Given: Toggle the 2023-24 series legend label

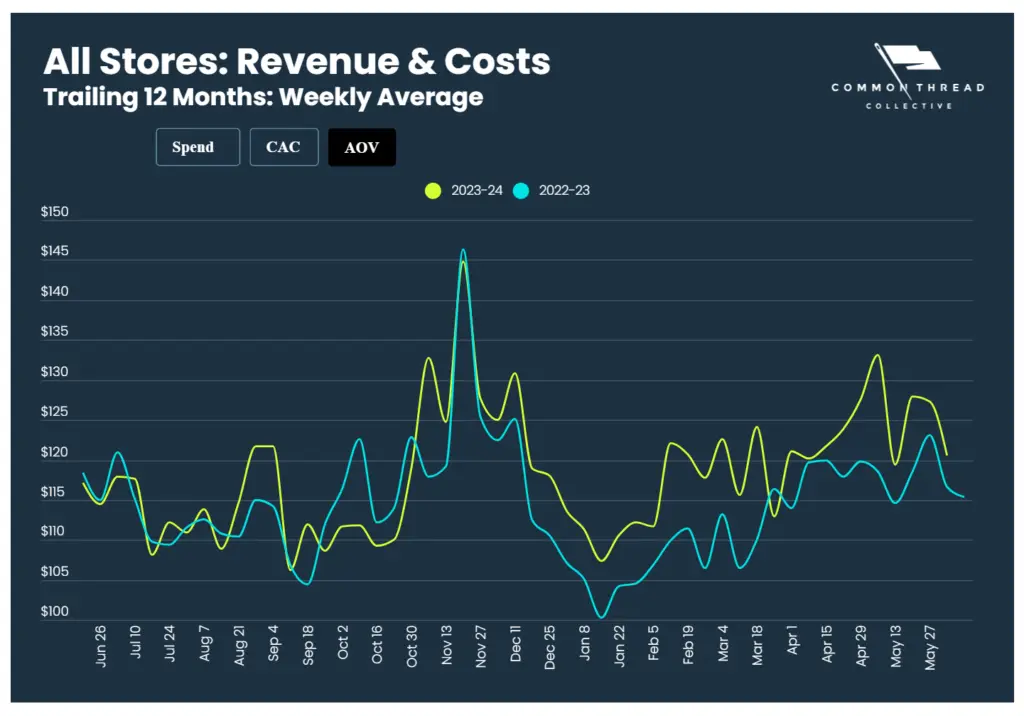Looking at the screenshot, I should click(x=478, y=190).
